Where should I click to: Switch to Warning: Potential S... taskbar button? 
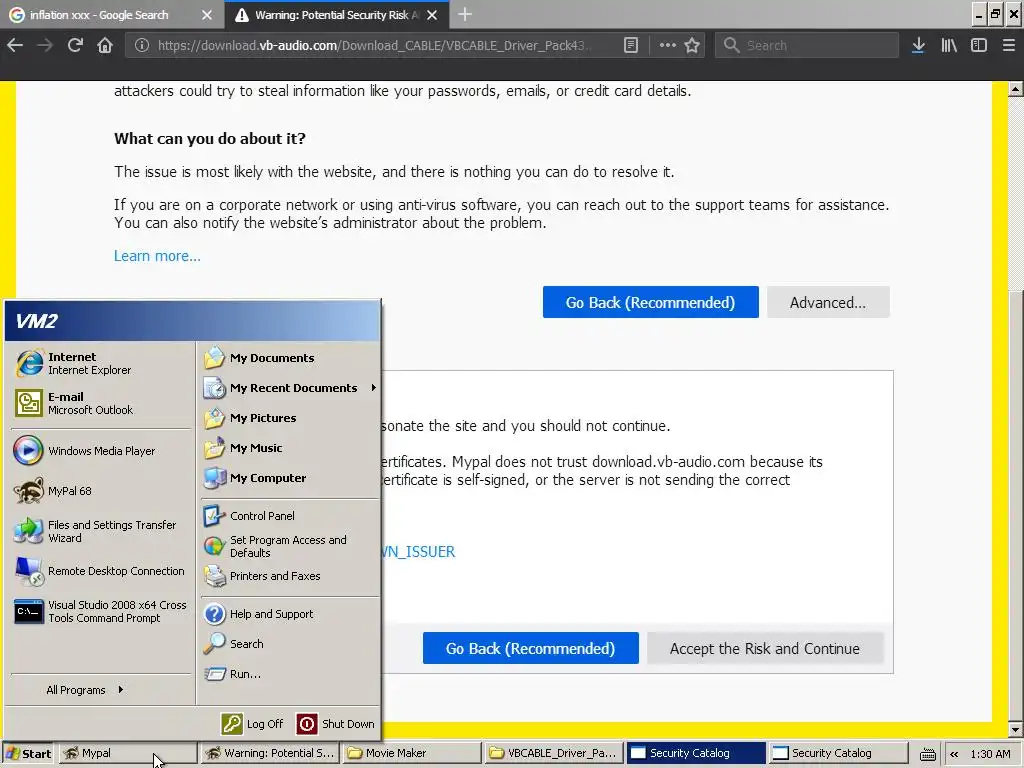tap(270, 753)
